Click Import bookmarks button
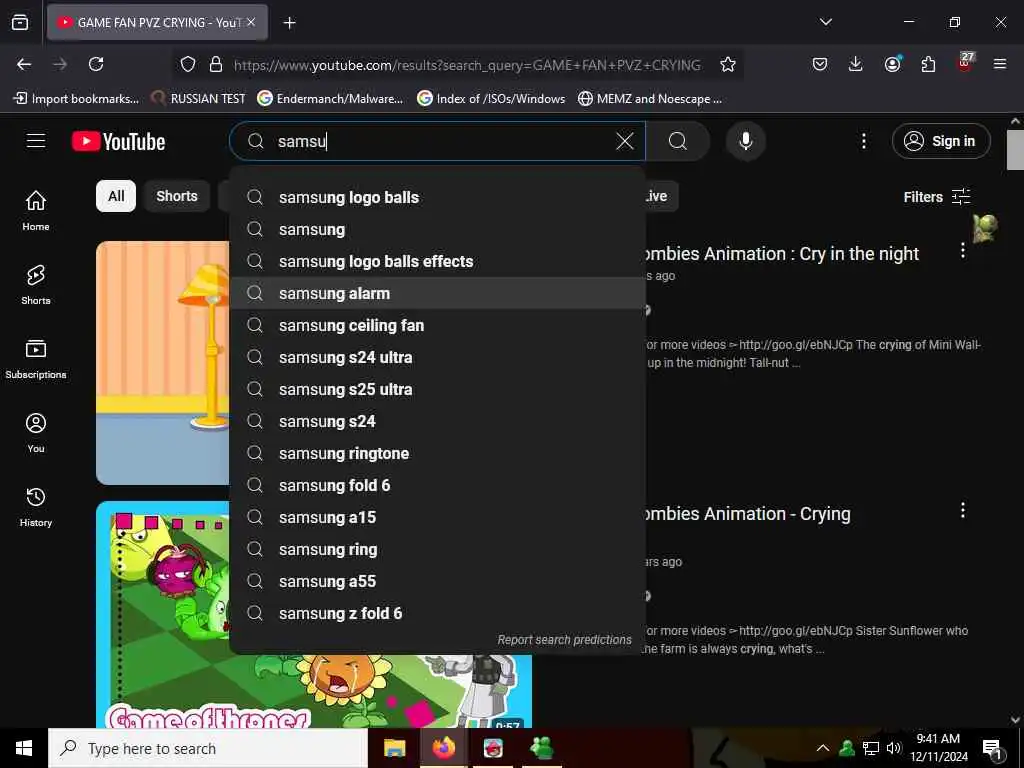Viewport: 1024px width, 768px height. (76, 99)
